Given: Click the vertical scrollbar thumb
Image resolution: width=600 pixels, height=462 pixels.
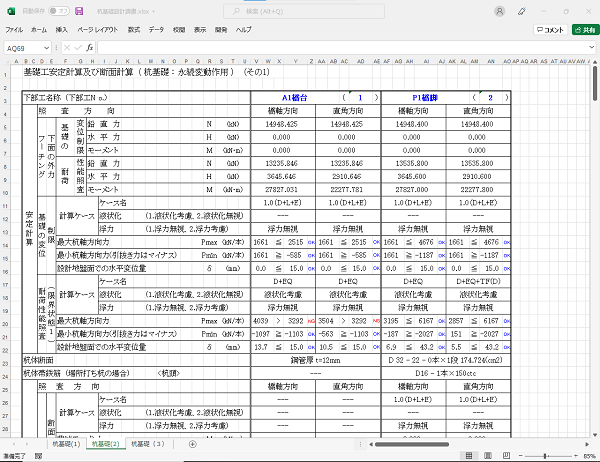Looking at the screenshot, I should point(595,83).
